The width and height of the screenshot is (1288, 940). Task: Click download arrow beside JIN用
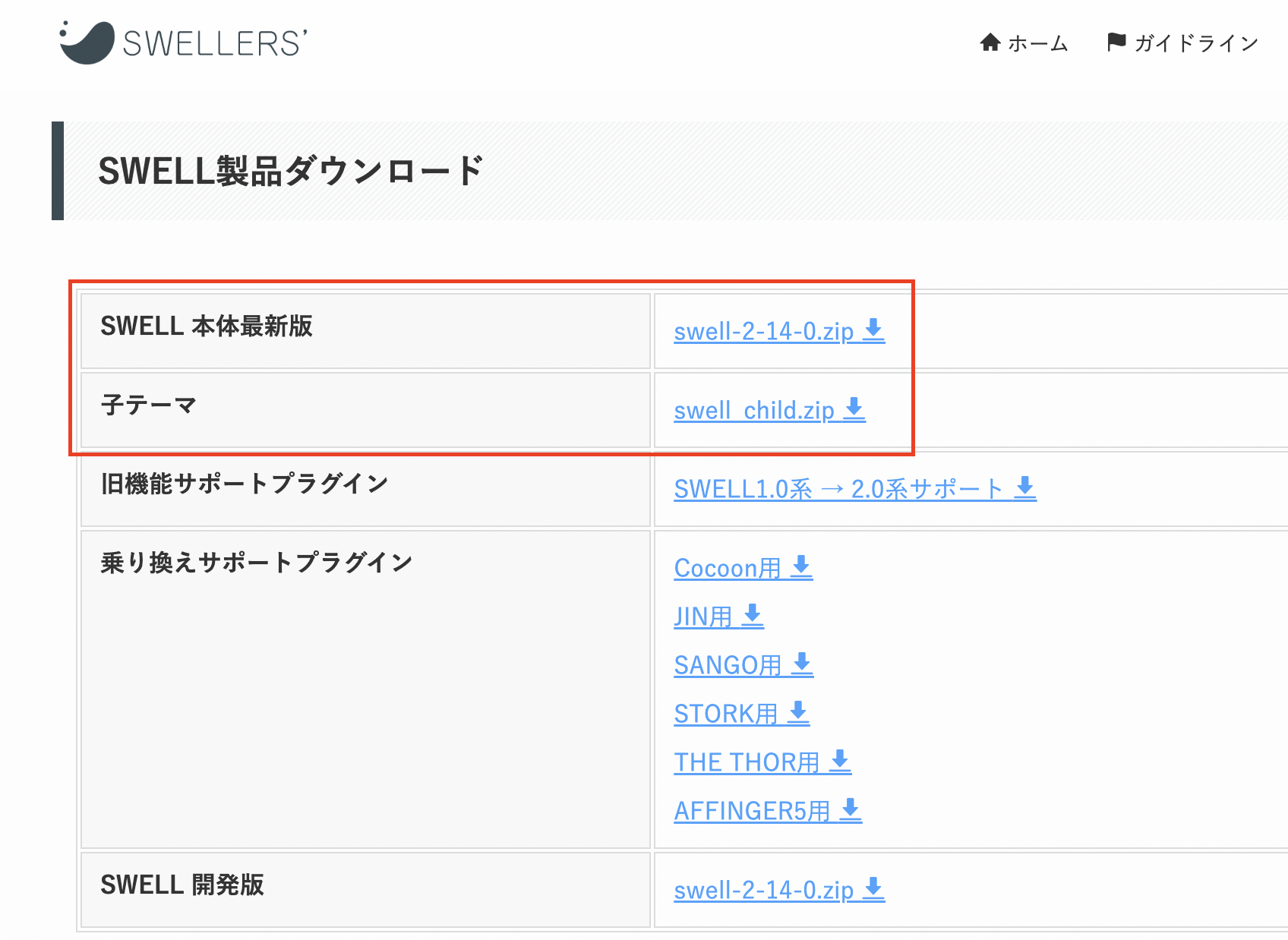click(x=753, y=614)
